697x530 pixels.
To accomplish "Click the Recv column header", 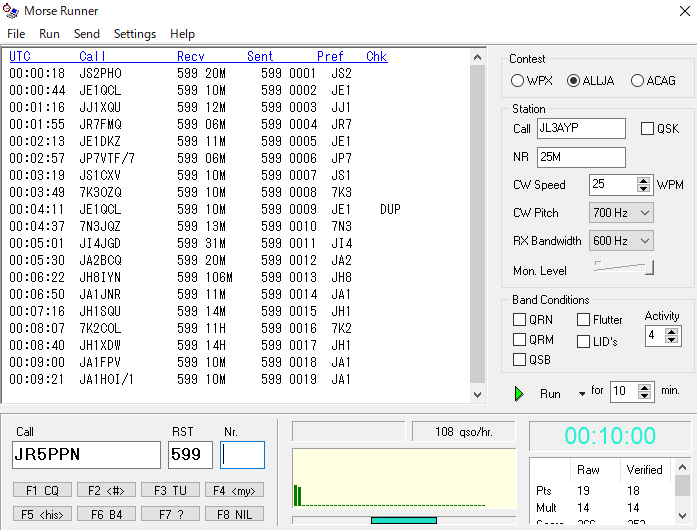I will (191, 56).
